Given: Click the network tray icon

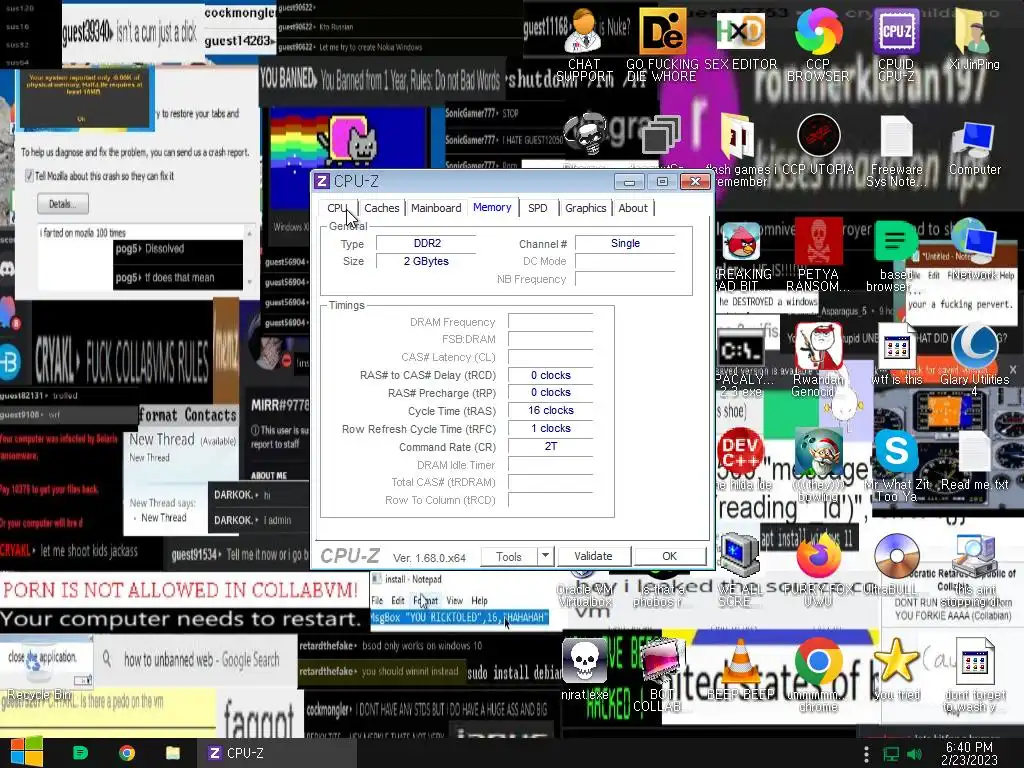Looking at the screenshot, I should click(x=891, y=754).
